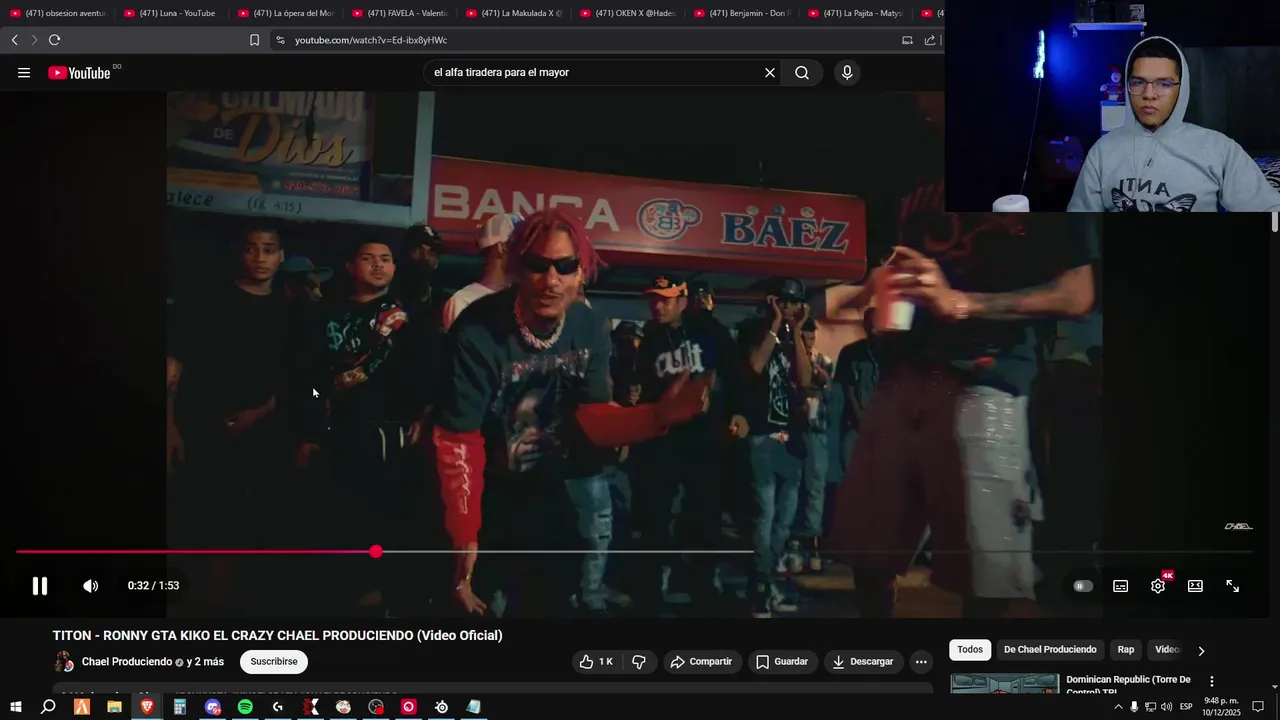The width and height of the screenshot is (1280, 720).
Task: Cast or open picture-in-picture icon in address bar
Action: pos(907,40)
